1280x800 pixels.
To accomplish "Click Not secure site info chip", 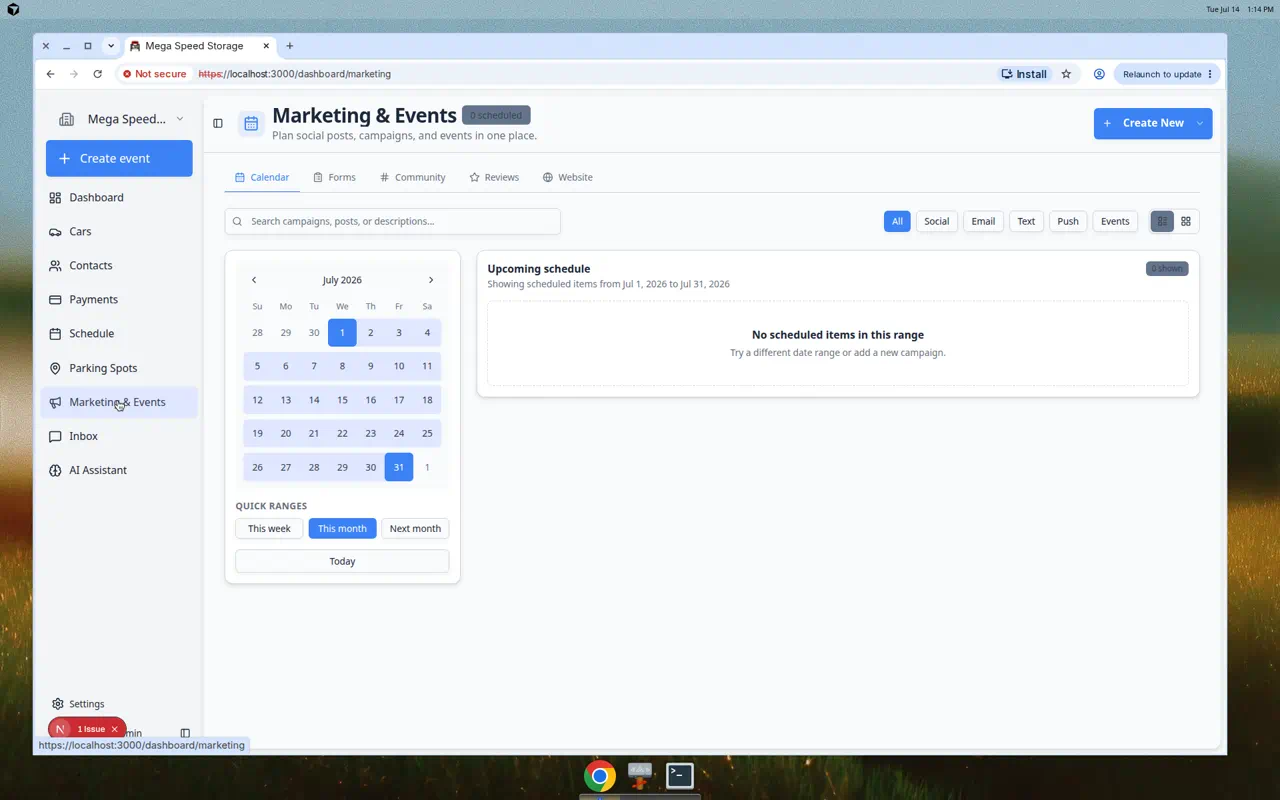I will (x=155, y=74).
